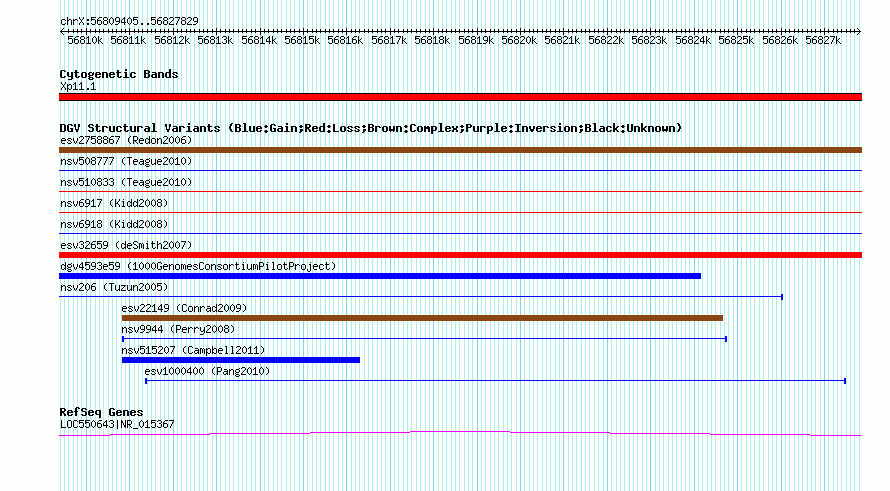Image resolution: width=890 pixels, height=491 pixels.
Task: Open the nsv6917 (Kidd2008) variant label
Action: [x=114, y=203]
